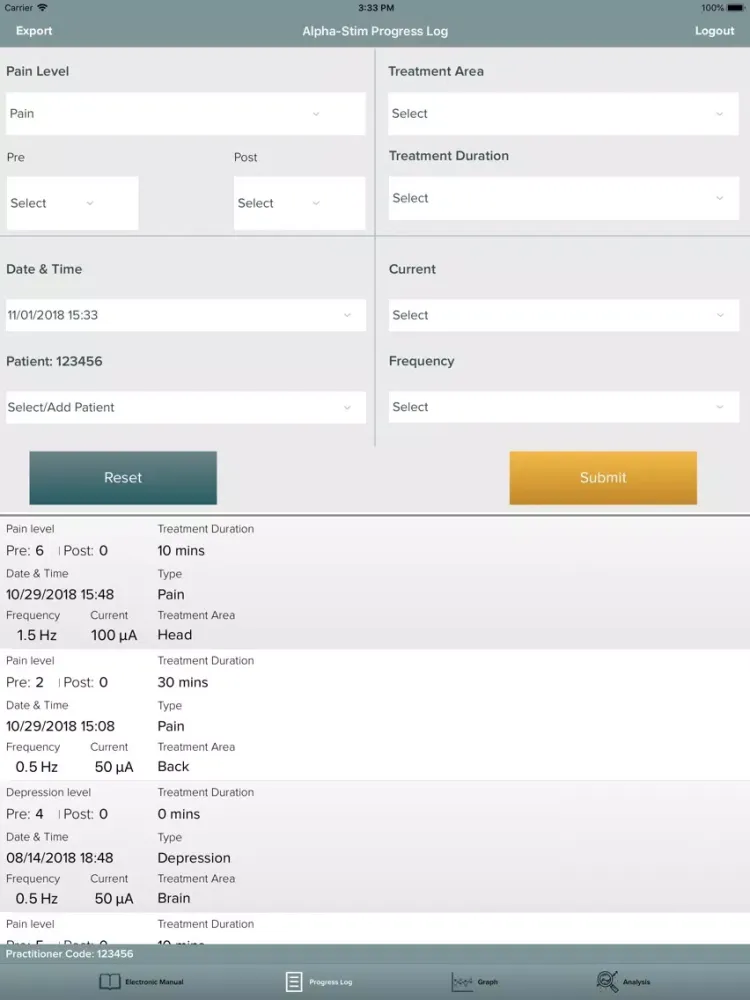Viewport: 750px width, 1000px height.
Task: Export the progress log
Action: (x=34, y=31)
